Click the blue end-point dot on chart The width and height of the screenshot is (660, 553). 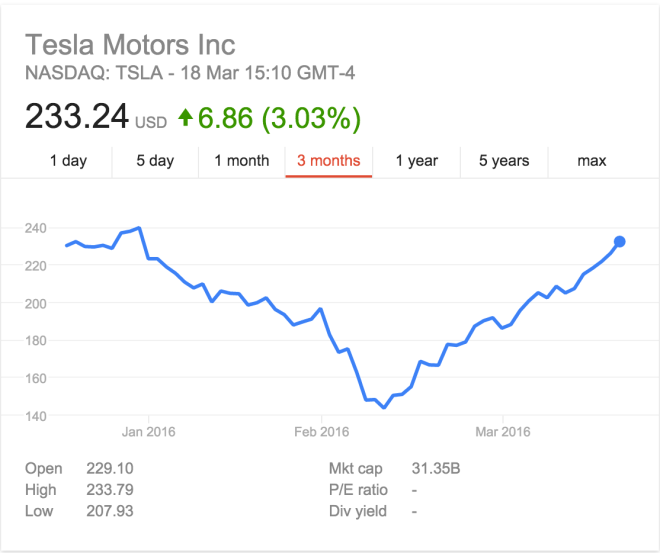click(619, 242)
